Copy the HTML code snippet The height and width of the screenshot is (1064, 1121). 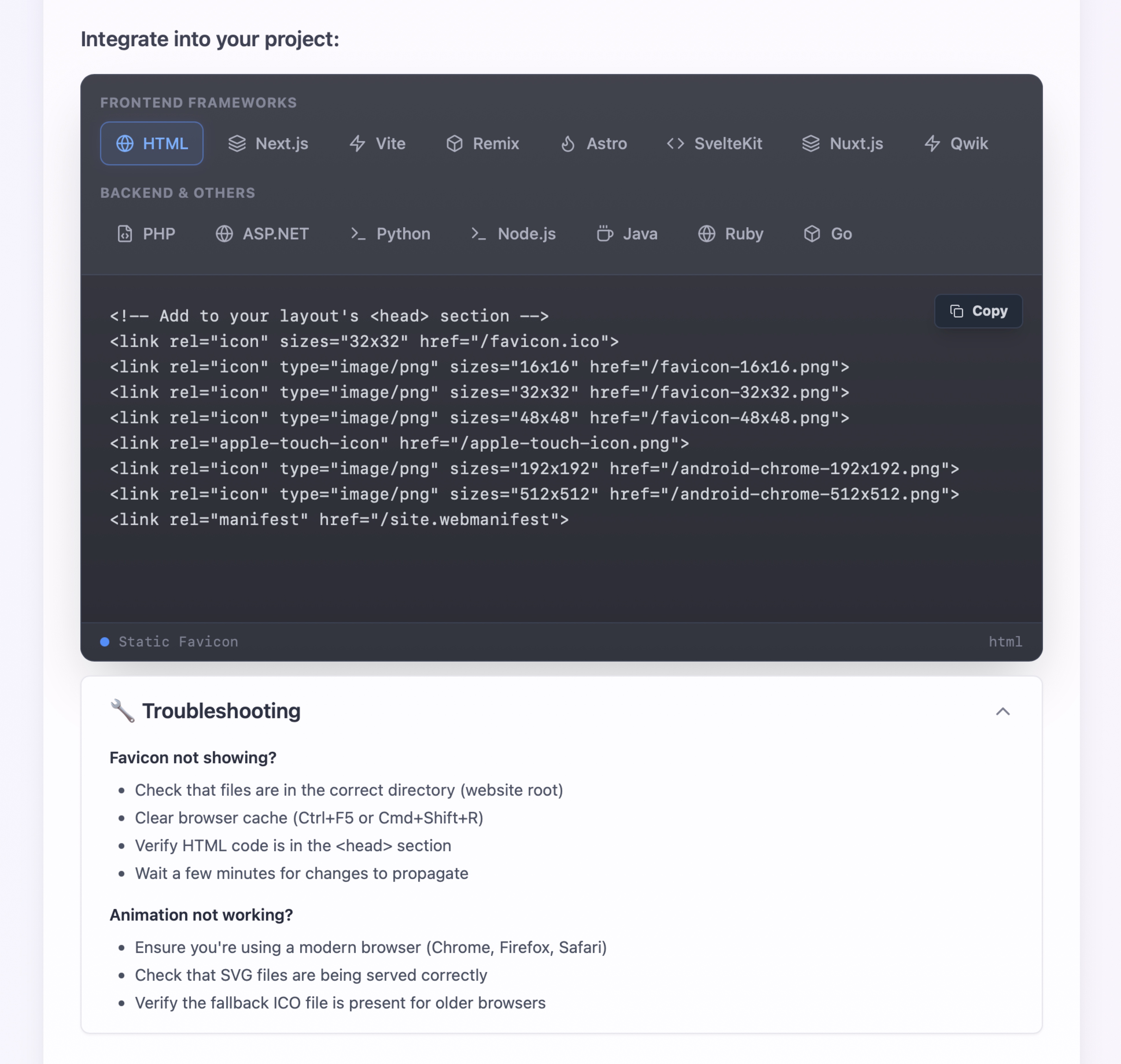click(978, 311)
